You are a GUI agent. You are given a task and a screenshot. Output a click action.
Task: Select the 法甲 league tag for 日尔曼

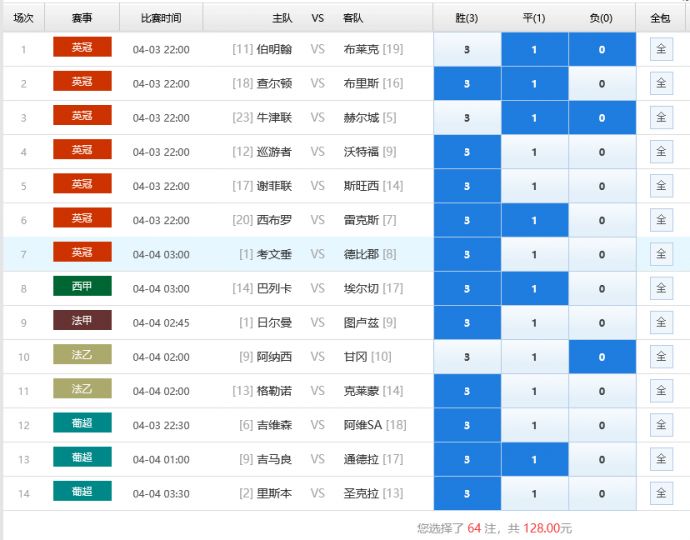82,321
